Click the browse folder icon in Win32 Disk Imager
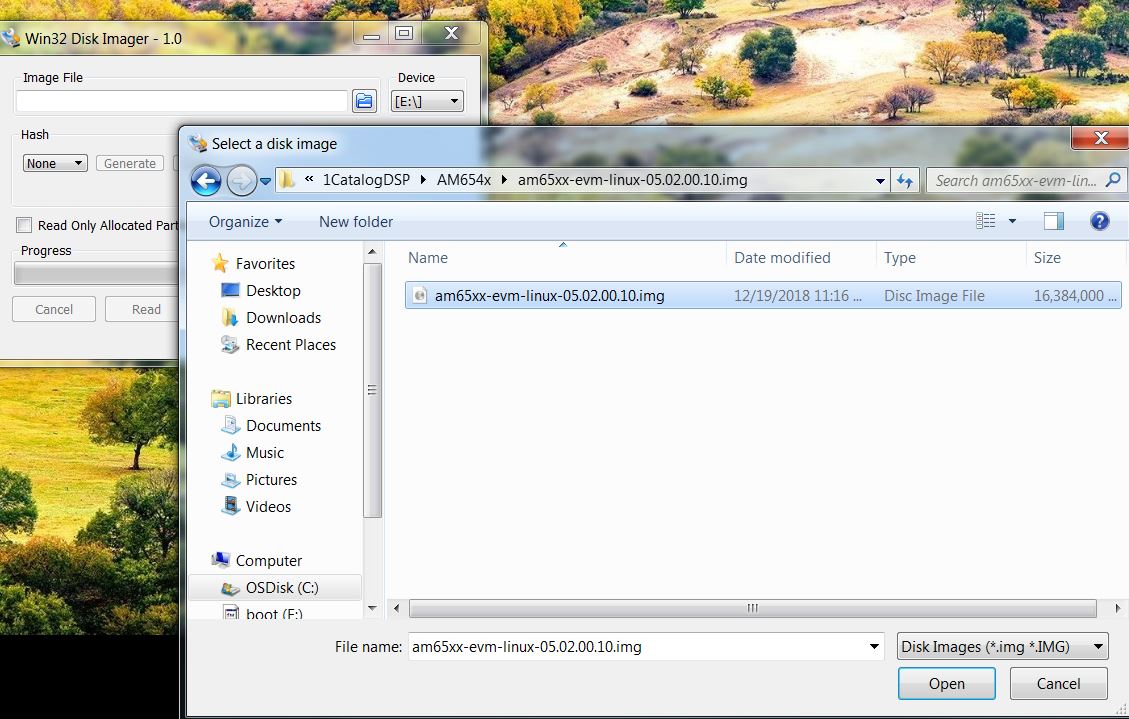Image resolution: width=1129 pixels, height=719 pixels. point(364,101)
